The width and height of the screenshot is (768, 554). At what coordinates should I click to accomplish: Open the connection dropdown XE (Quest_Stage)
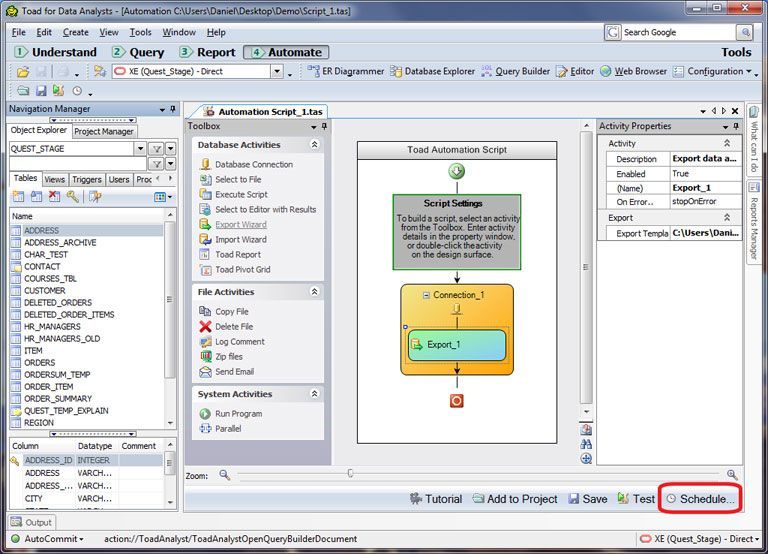pyautogui.click(x=277, y=72)
